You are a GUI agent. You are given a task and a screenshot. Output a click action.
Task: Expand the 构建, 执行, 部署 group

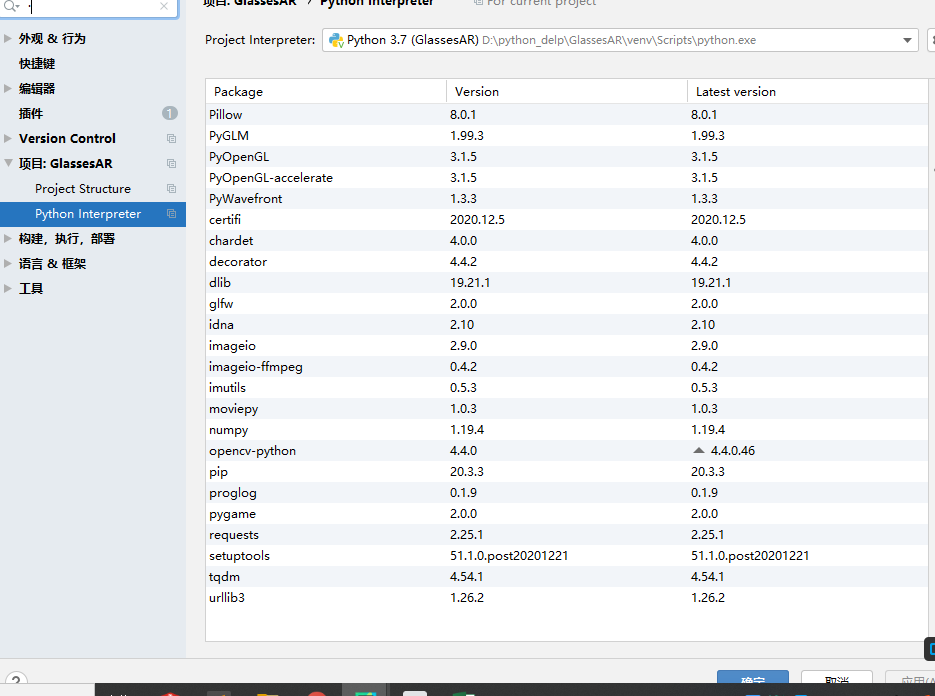tap(8, 239)
